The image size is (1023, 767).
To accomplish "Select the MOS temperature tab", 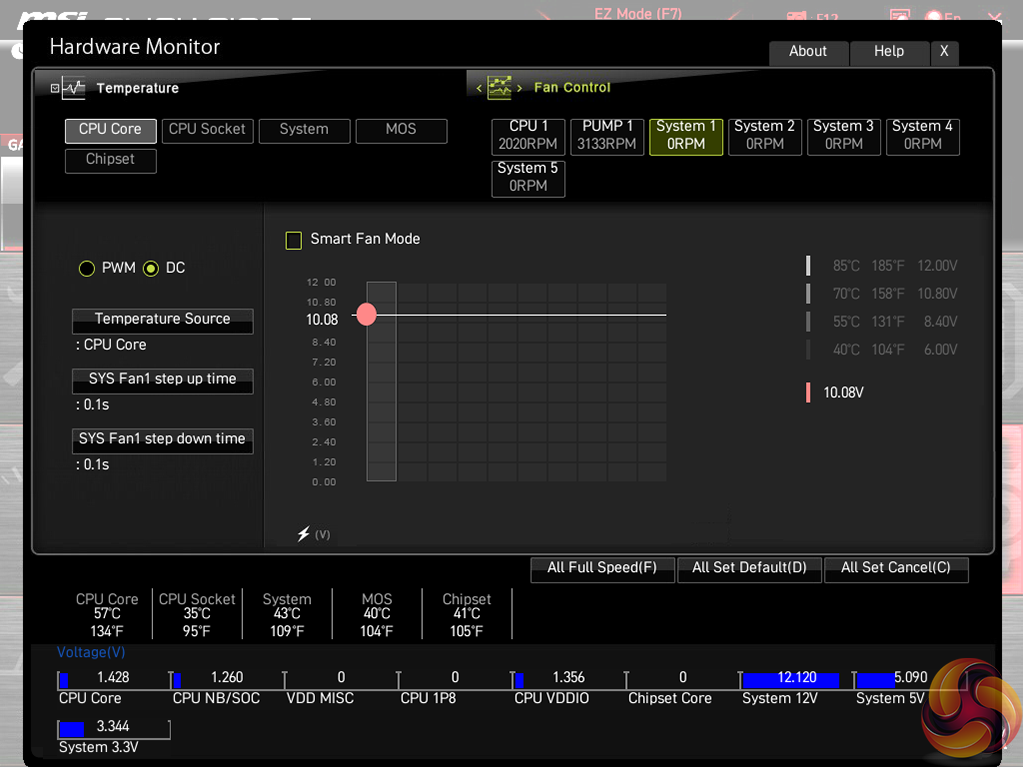I will click(x=401, y=130).
